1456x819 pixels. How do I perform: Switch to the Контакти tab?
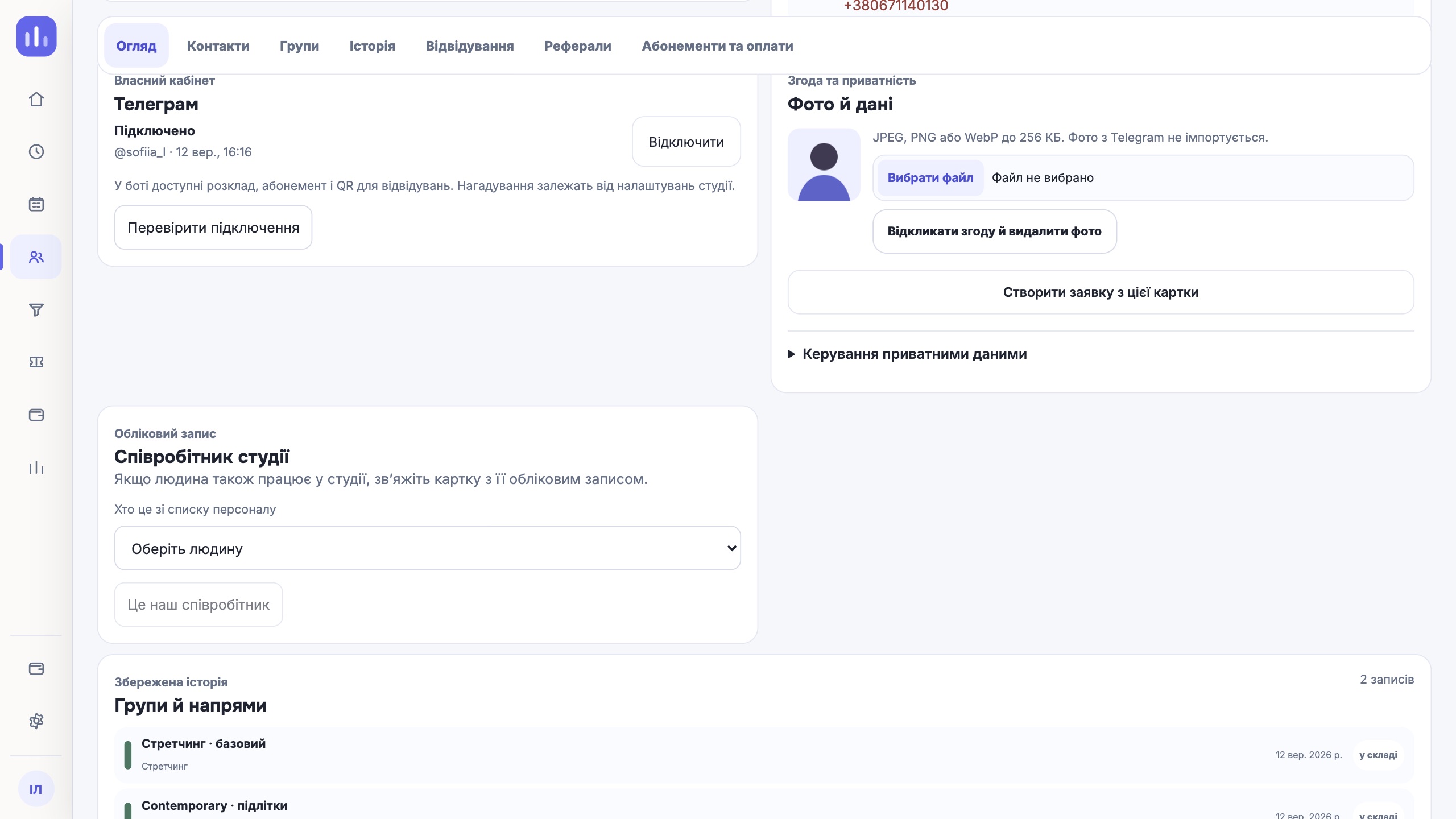(218, 45)
